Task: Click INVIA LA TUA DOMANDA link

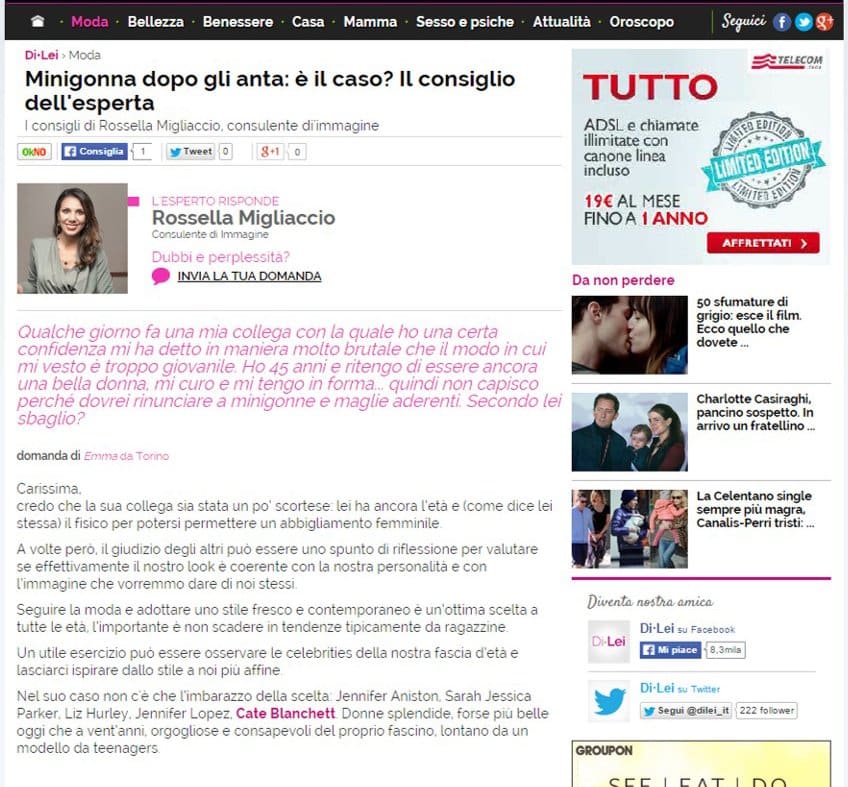Action: tap(249, 277)
